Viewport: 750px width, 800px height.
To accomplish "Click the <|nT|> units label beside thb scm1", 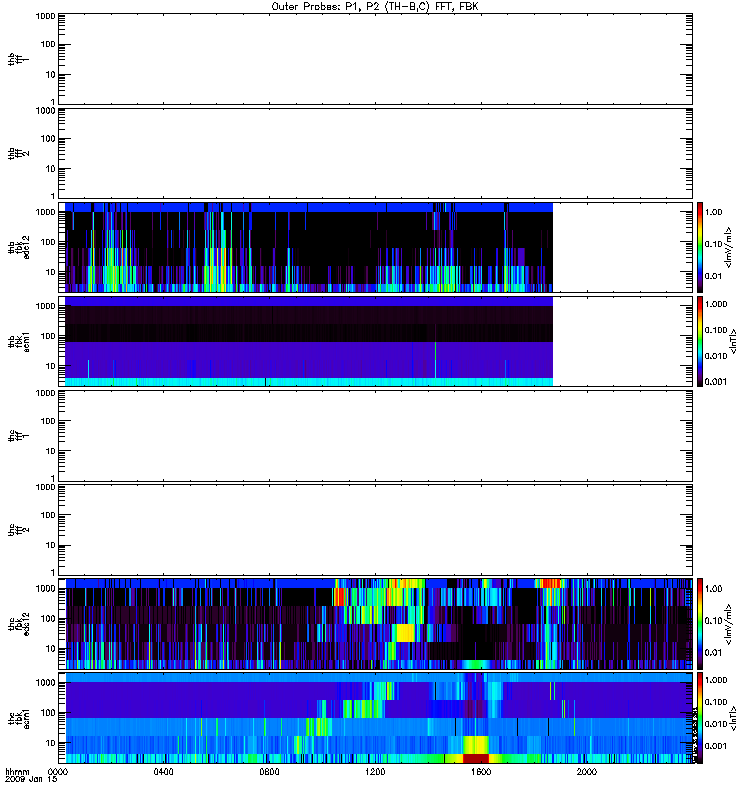I will point(733,341).
